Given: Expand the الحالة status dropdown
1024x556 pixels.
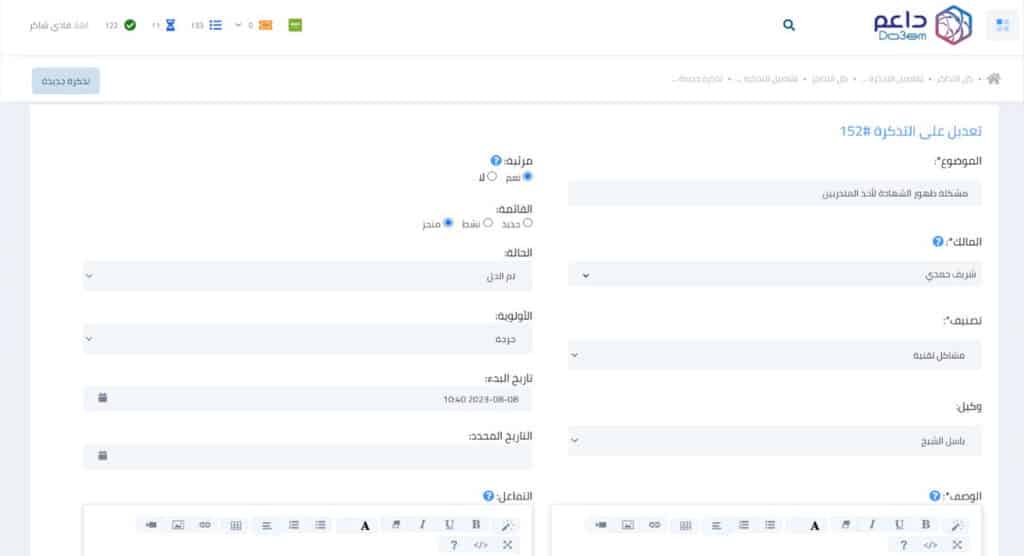Looking at the screenshot, I should pos(308,276).
